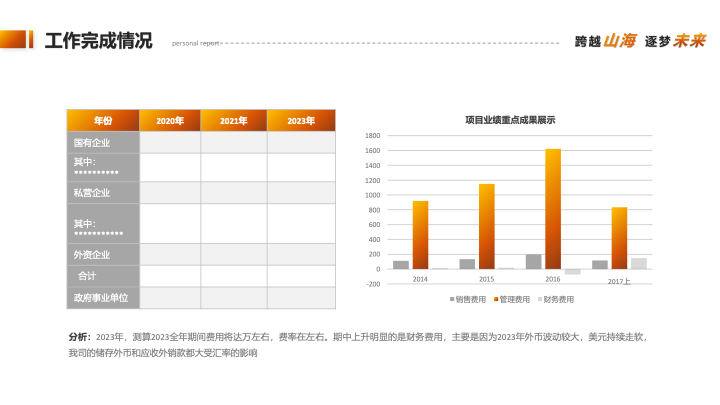Select the orange 管理费用 legend marker

tap(496, 299)
